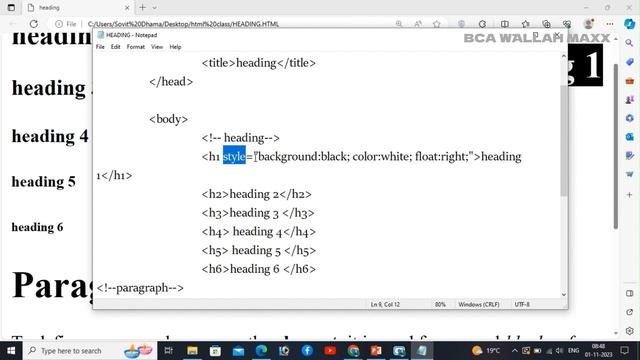640x360 pixels.
Task: Open the Split screen icon in Edge toolbar
Action: pyautogui.click(x=505, y=24)
